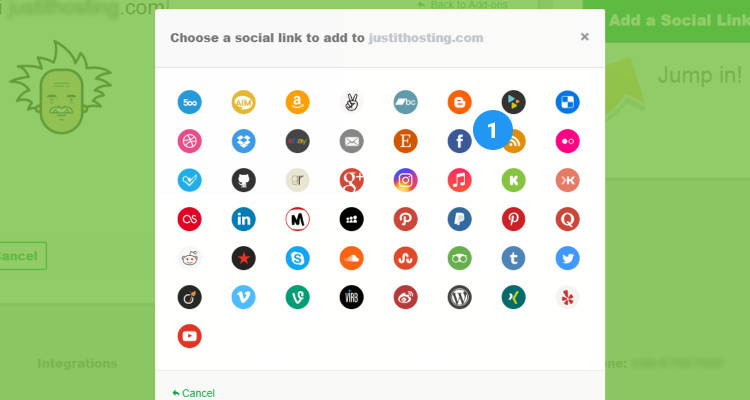Choose the Amazon icon
Viewport: 750px width, 400px height.
pyautogui.click(x=298, y=102)
